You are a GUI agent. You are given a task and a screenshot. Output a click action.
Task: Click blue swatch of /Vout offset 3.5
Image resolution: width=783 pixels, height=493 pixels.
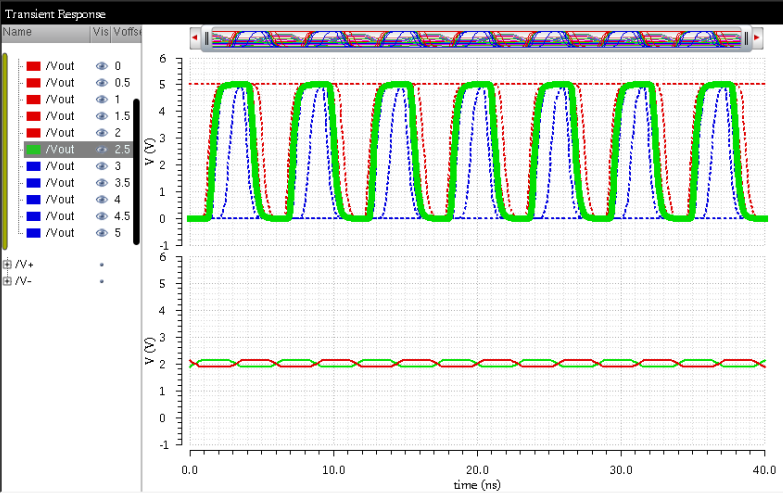(x=33, y=183)
